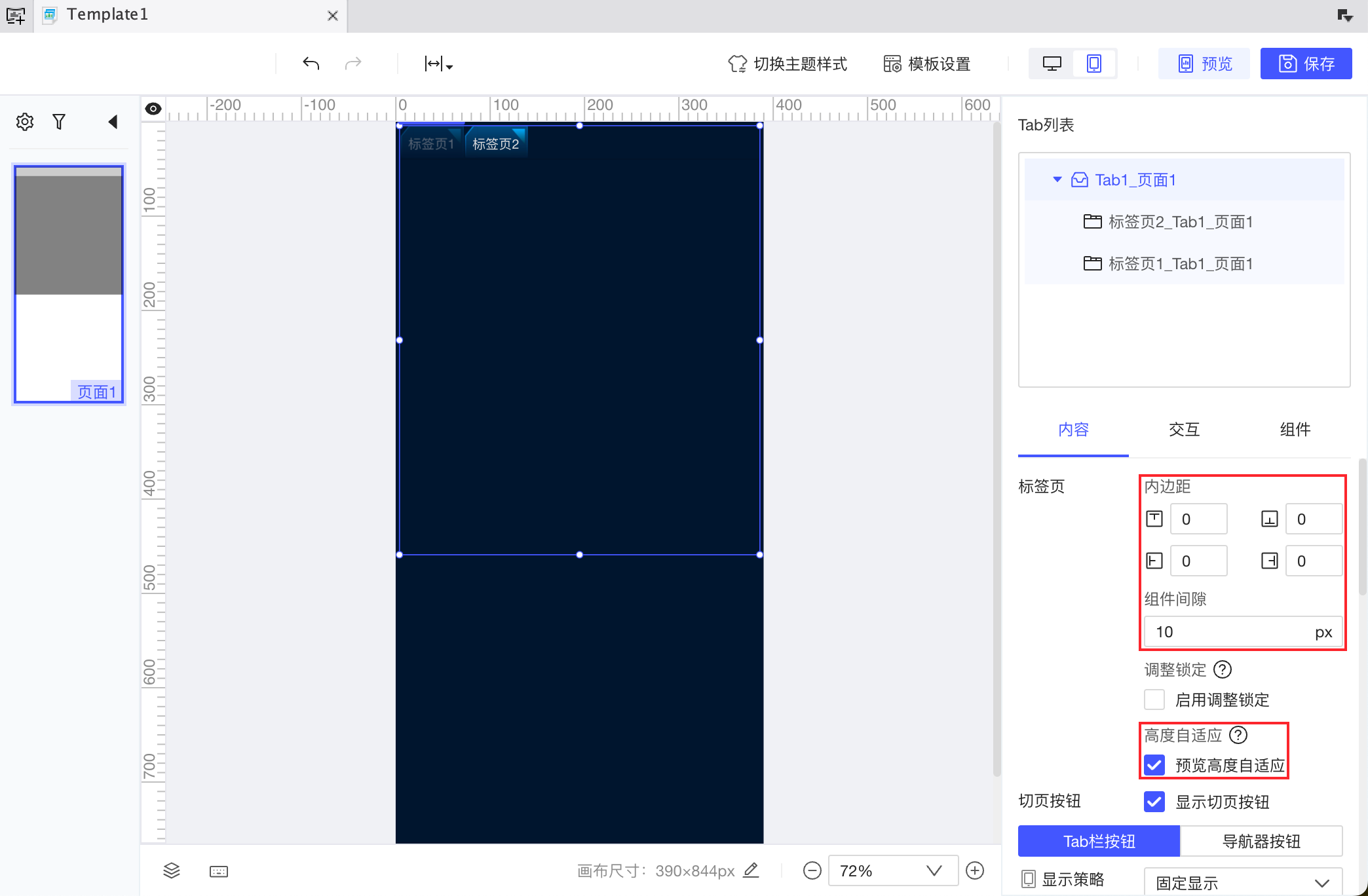Click the help icon next to 调整锁定
The height and width of the screenshot is (896, 1368).
point(1223,669)
